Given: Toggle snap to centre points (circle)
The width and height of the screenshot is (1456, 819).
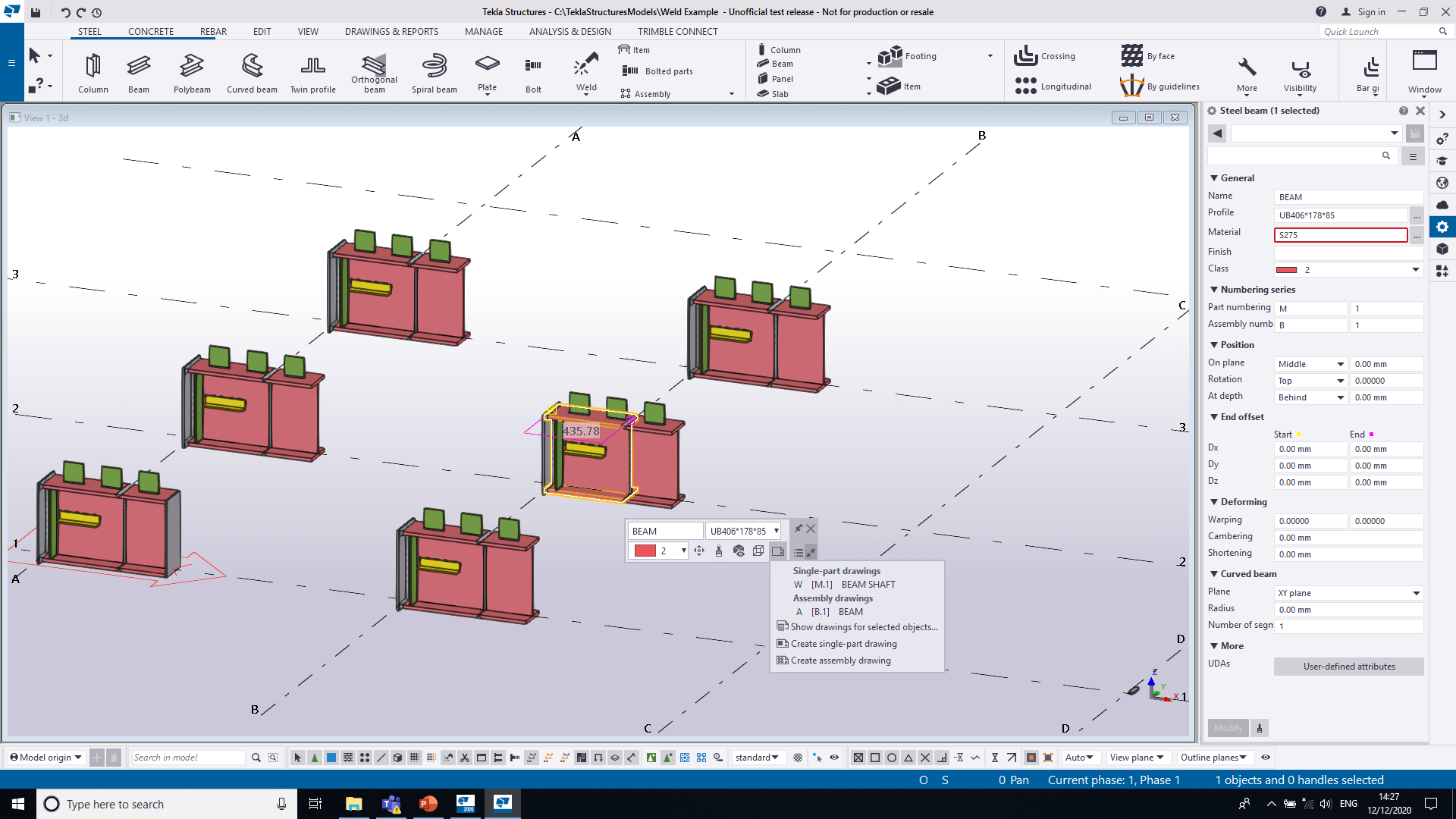Looking at the screenshot, I should (x=892, y=758).
